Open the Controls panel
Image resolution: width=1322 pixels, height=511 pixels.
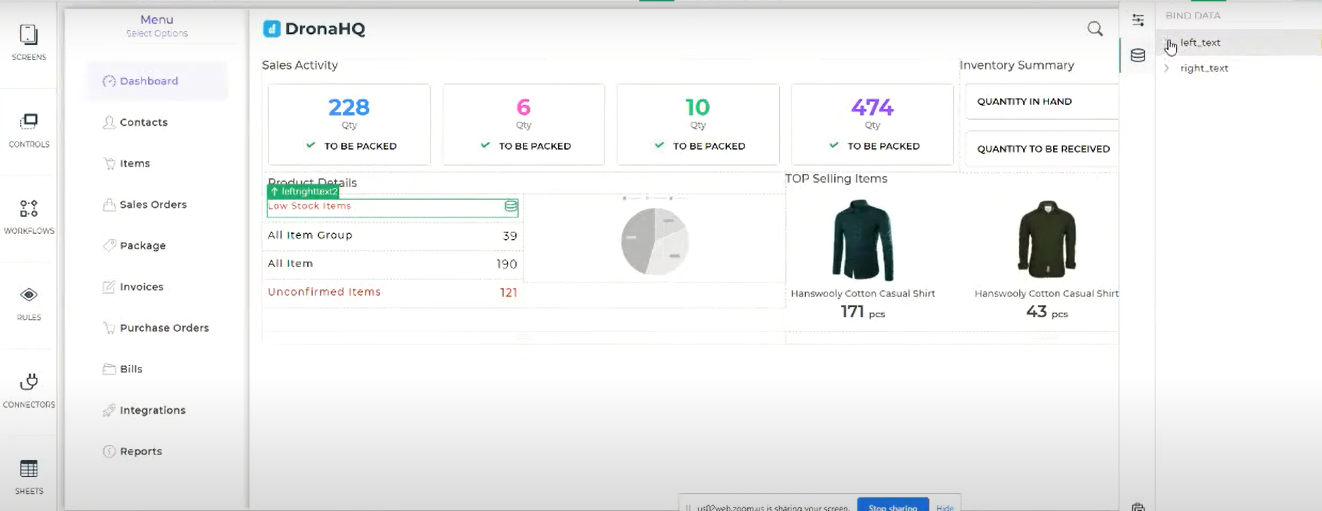click(x=28, y=129)
